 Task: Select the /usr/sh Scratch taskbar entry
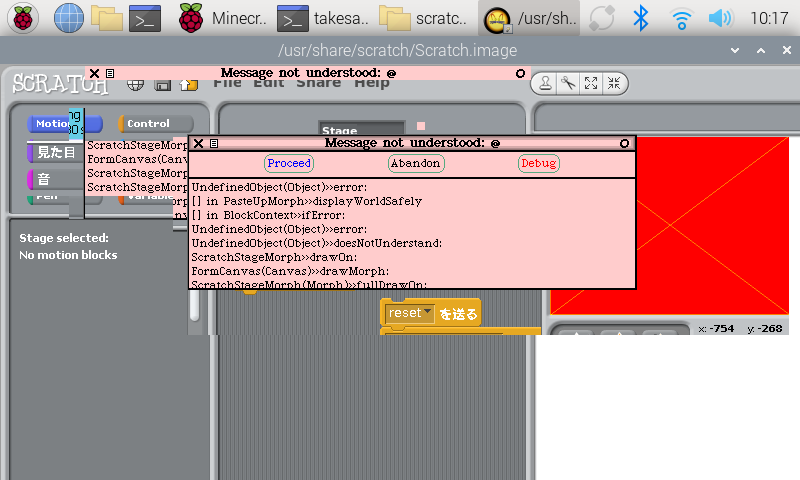pos(529,18)
